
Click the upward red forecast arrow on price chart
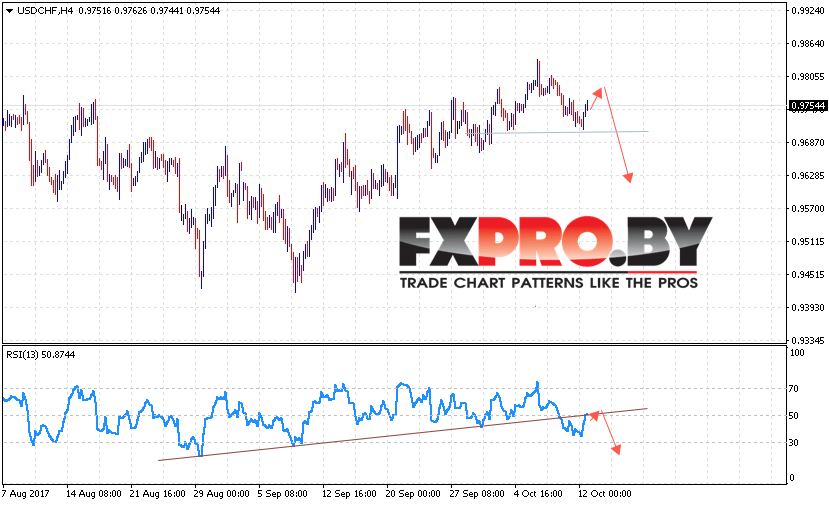point(596,99)
